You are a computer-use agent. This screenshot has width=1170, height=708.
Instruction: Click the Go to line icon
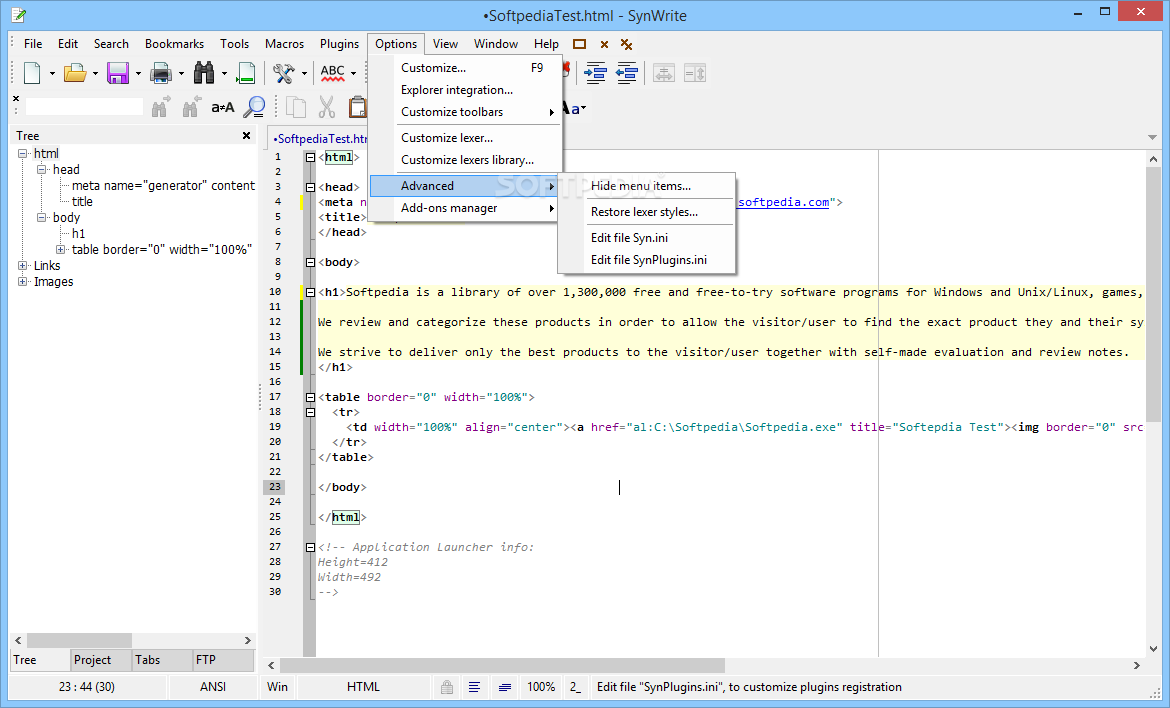pos(245,73)
